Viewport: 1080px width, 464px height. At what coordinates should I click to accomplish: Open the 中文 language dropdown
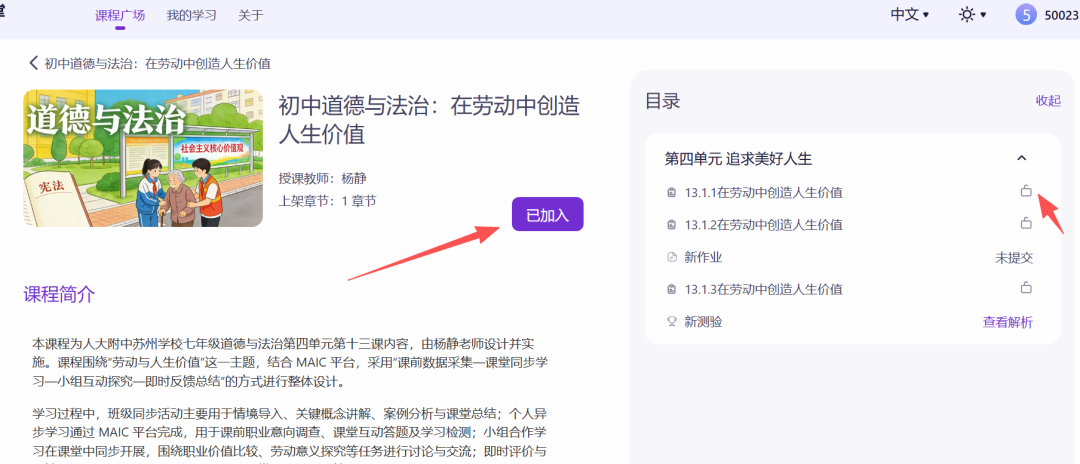click(x=909, y=14)
